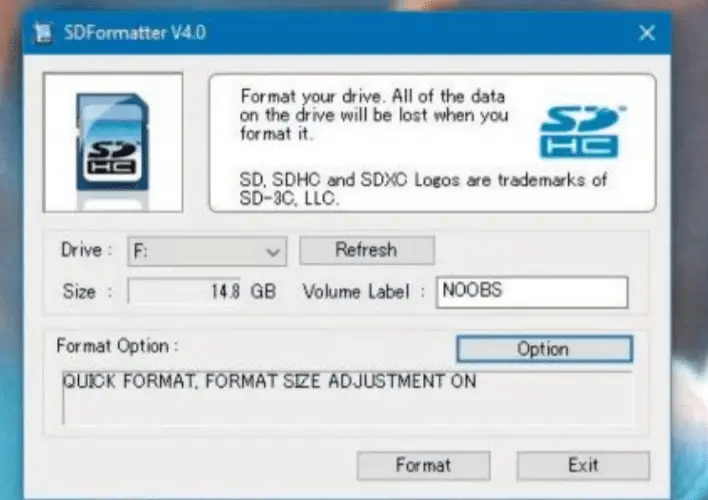
Task: Click the 'Format Option :' label
Action: (117, 346)
